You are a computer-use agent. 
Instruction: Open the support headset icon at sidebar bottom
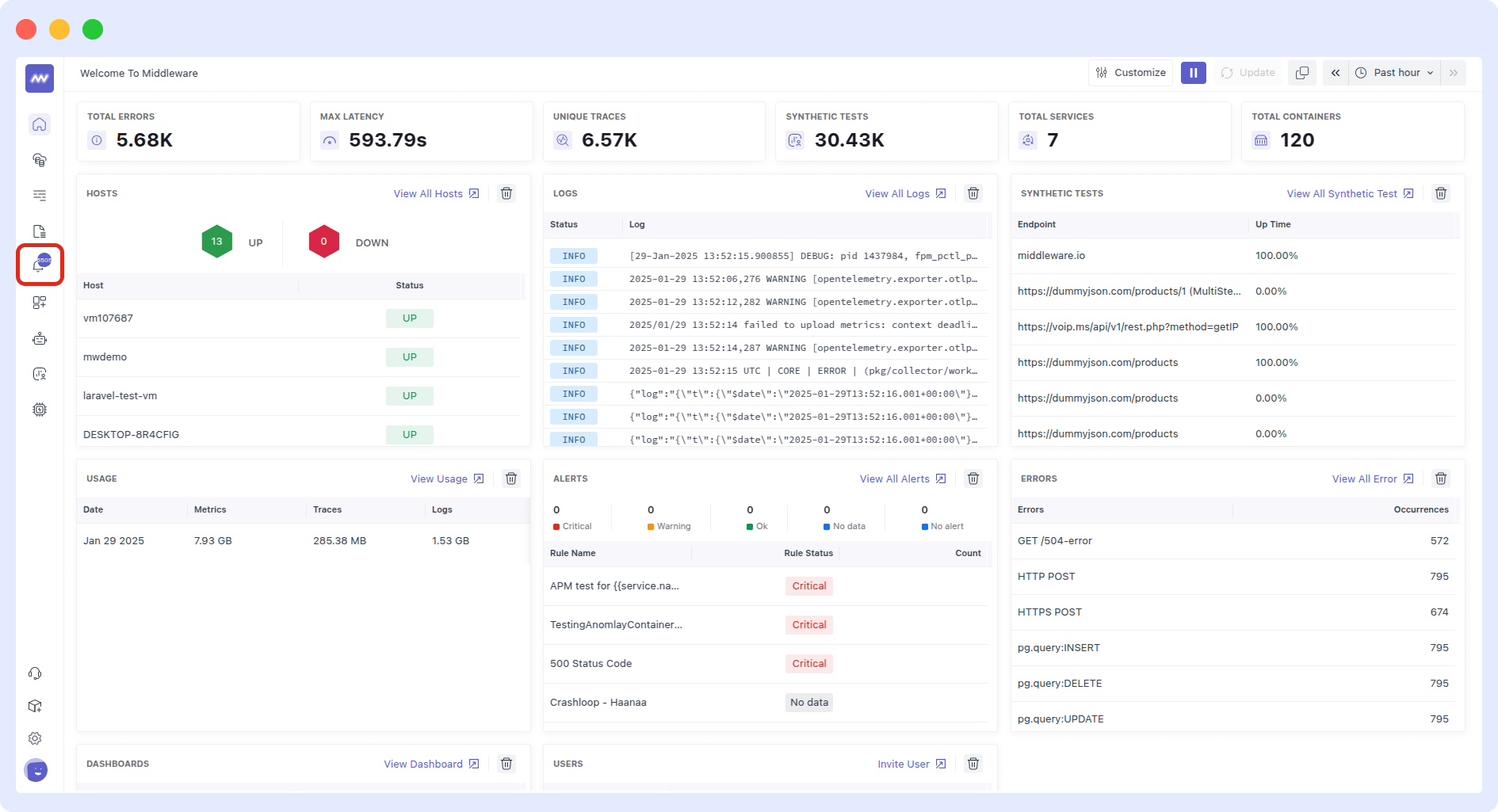click(x=35, y=673)
